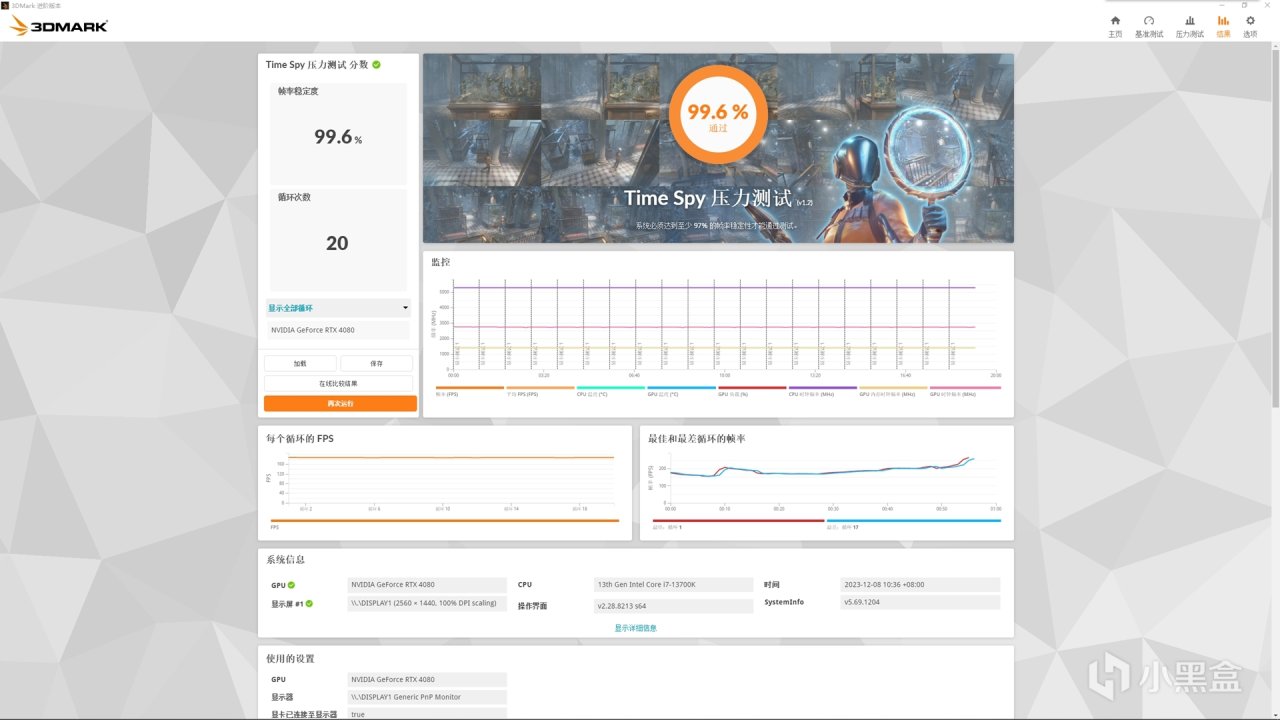Click the DISPLAY1 Generic PnP Monitor field
Viewport: 1280px width, 720px height.
click(x=427, y=697)
